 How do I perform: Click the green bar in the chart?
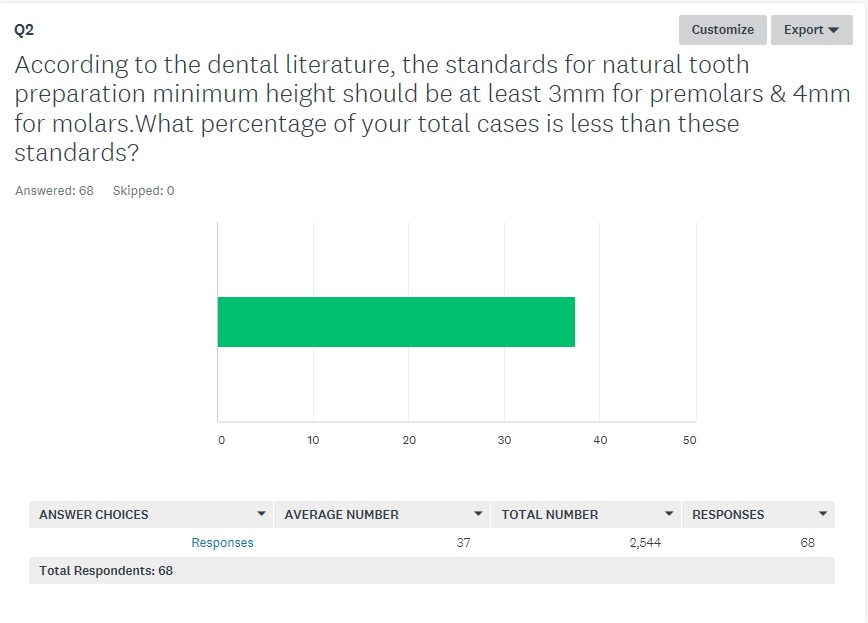click(x=396, y=322)
